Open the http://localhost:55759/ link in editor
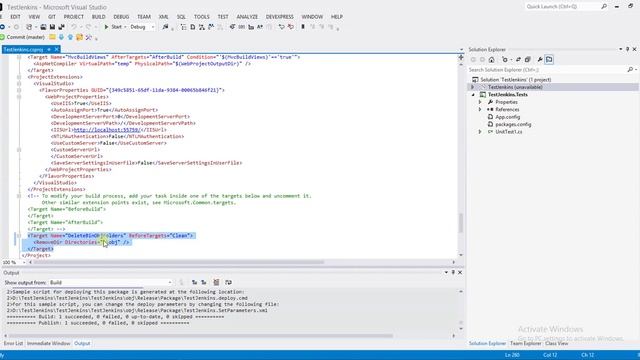 click(x=107, y=130)
